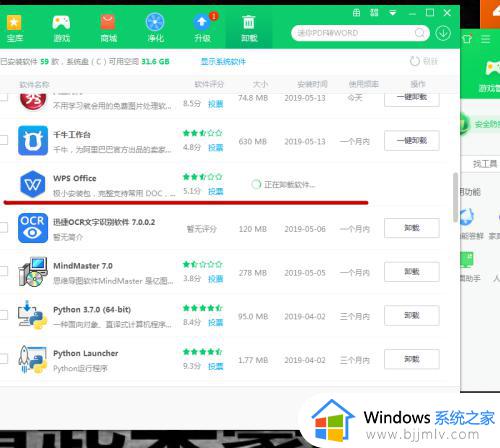Click the grid icon in title bar
The image size is (500, 448).
coord(356,13)
